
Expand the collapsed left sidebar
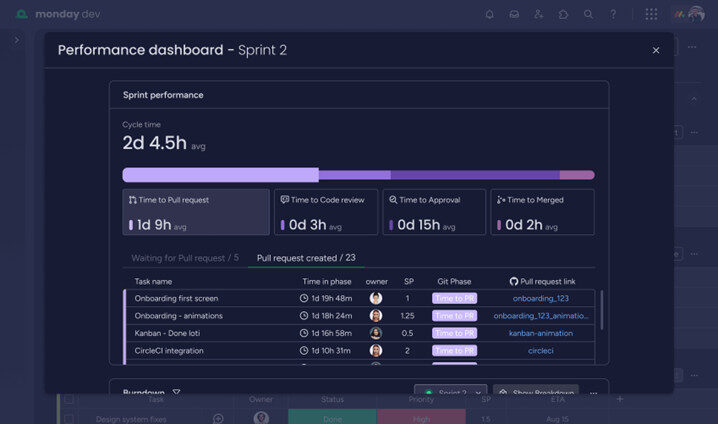16,40
